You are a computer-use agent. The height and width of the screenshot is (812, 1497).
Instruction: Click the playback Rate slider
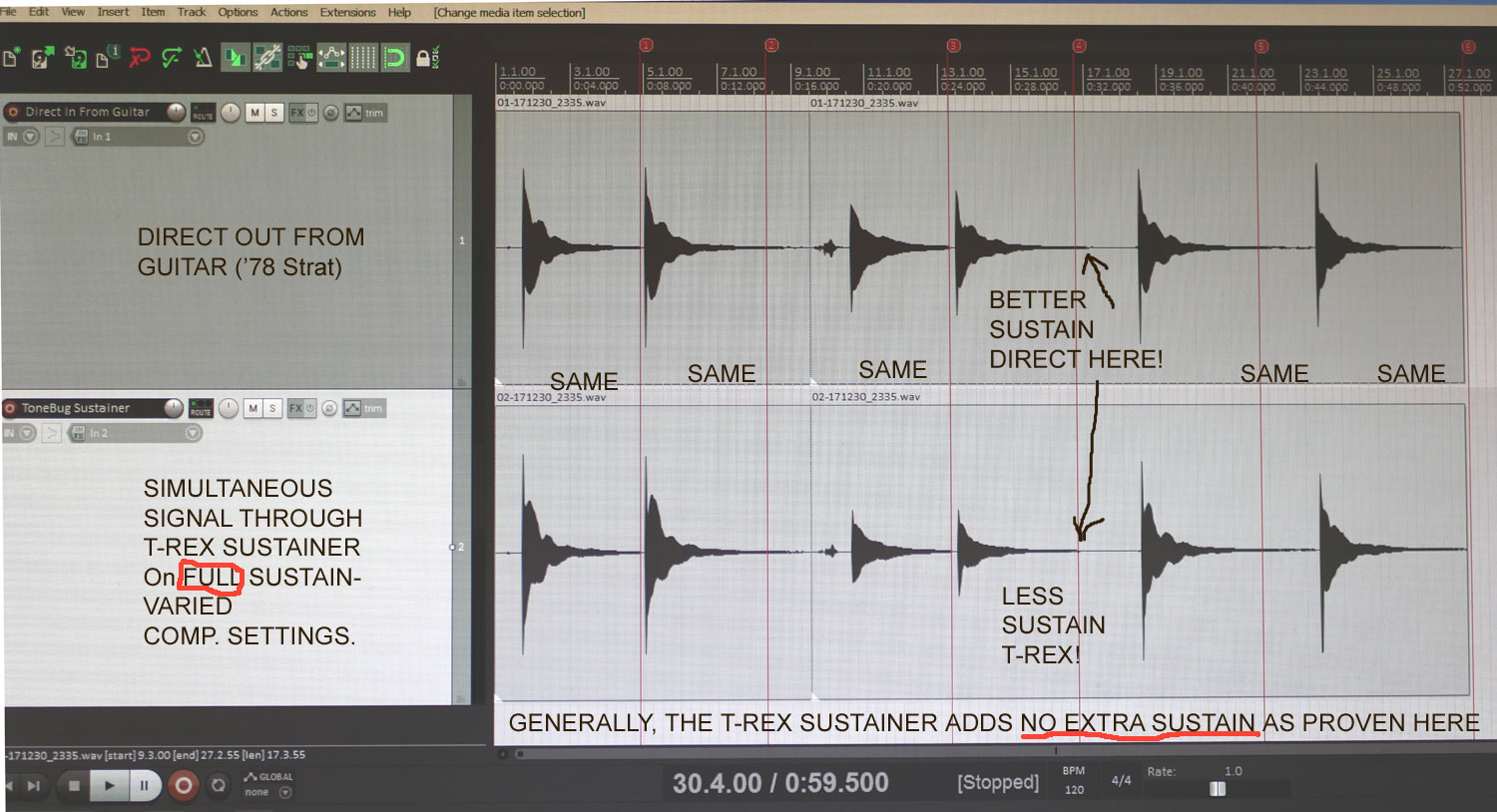point(1219,789)
